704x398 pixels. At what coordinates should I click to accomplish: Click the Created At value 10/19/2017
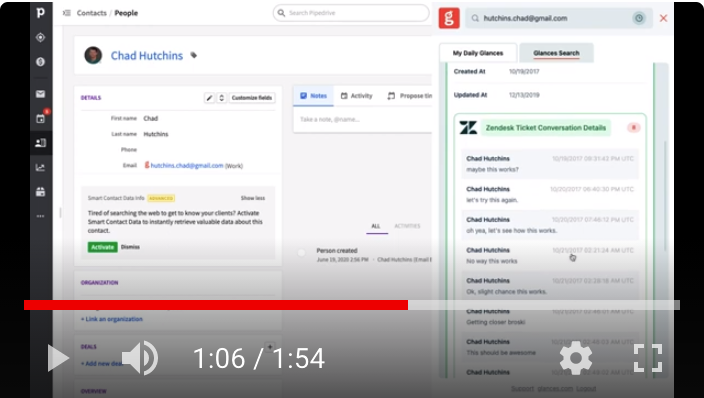coord(524,71)
